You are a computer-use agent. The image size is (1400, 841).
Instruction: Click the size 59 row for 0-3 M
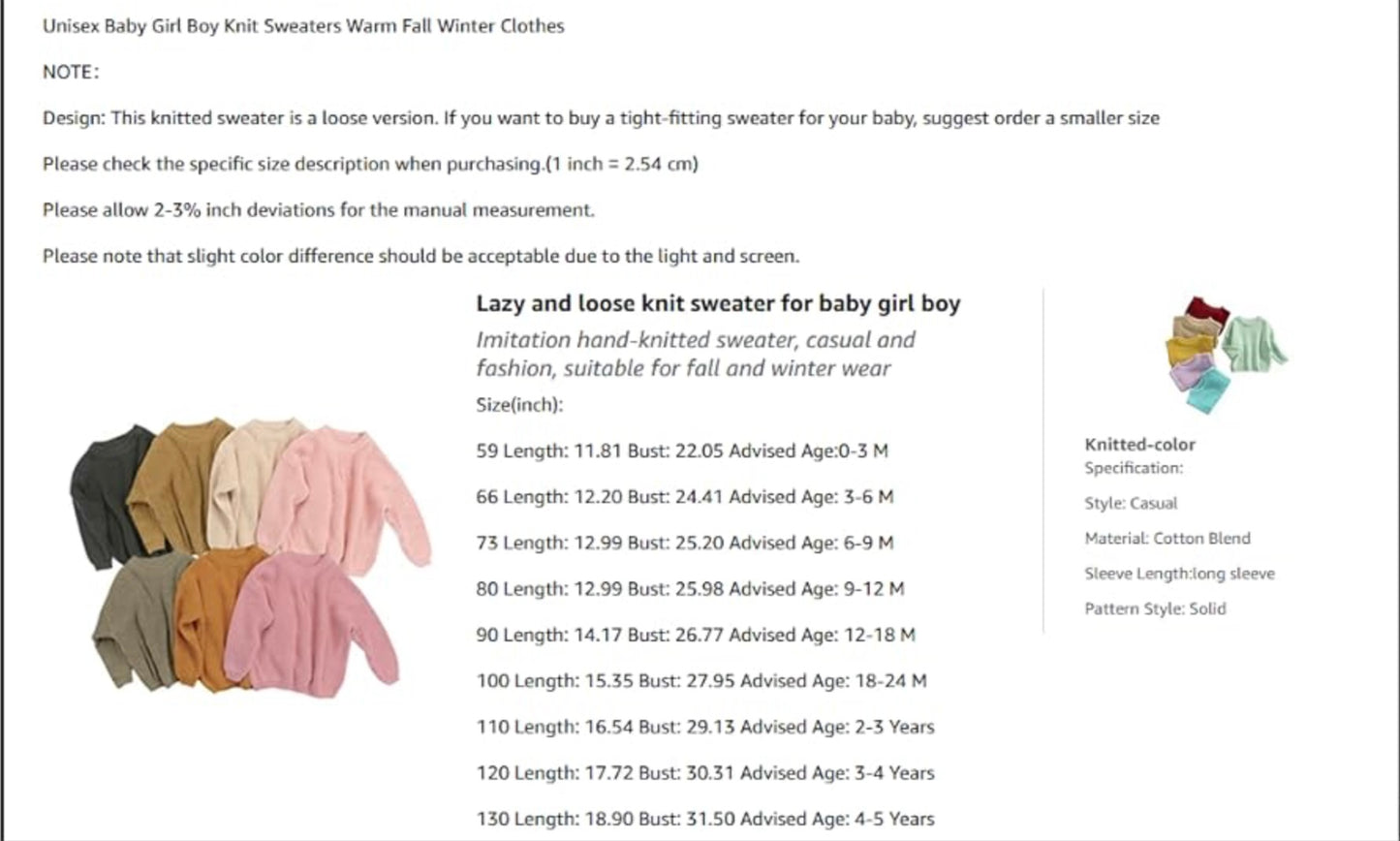(x=682, y=451)
